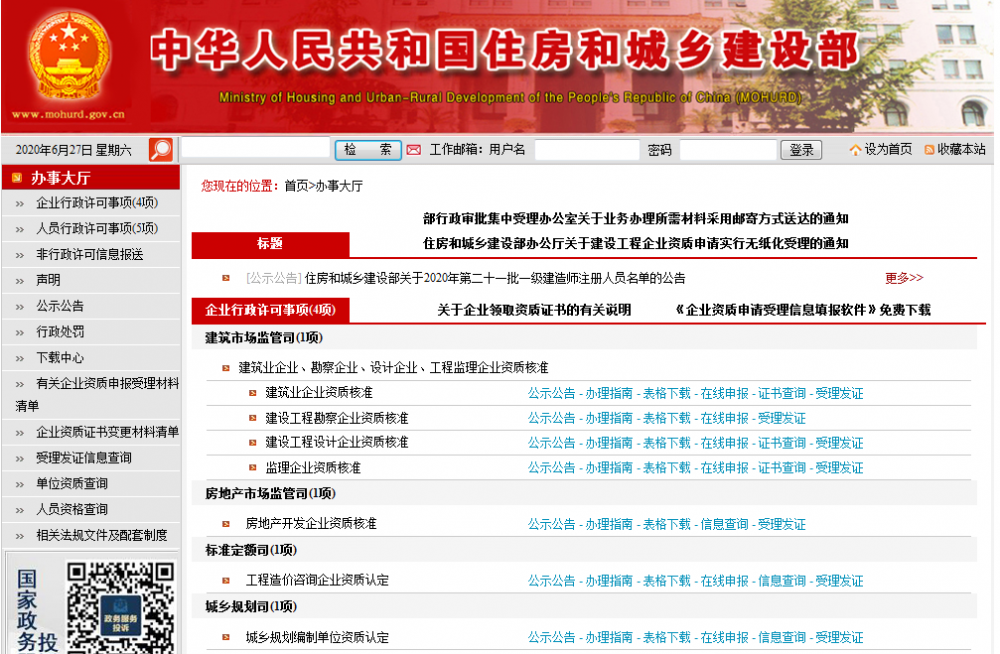The width and height of the screenshot is (1000, 654).
Task: Click the envelope icon beside 工作邮箱
Action: (414, 149)
